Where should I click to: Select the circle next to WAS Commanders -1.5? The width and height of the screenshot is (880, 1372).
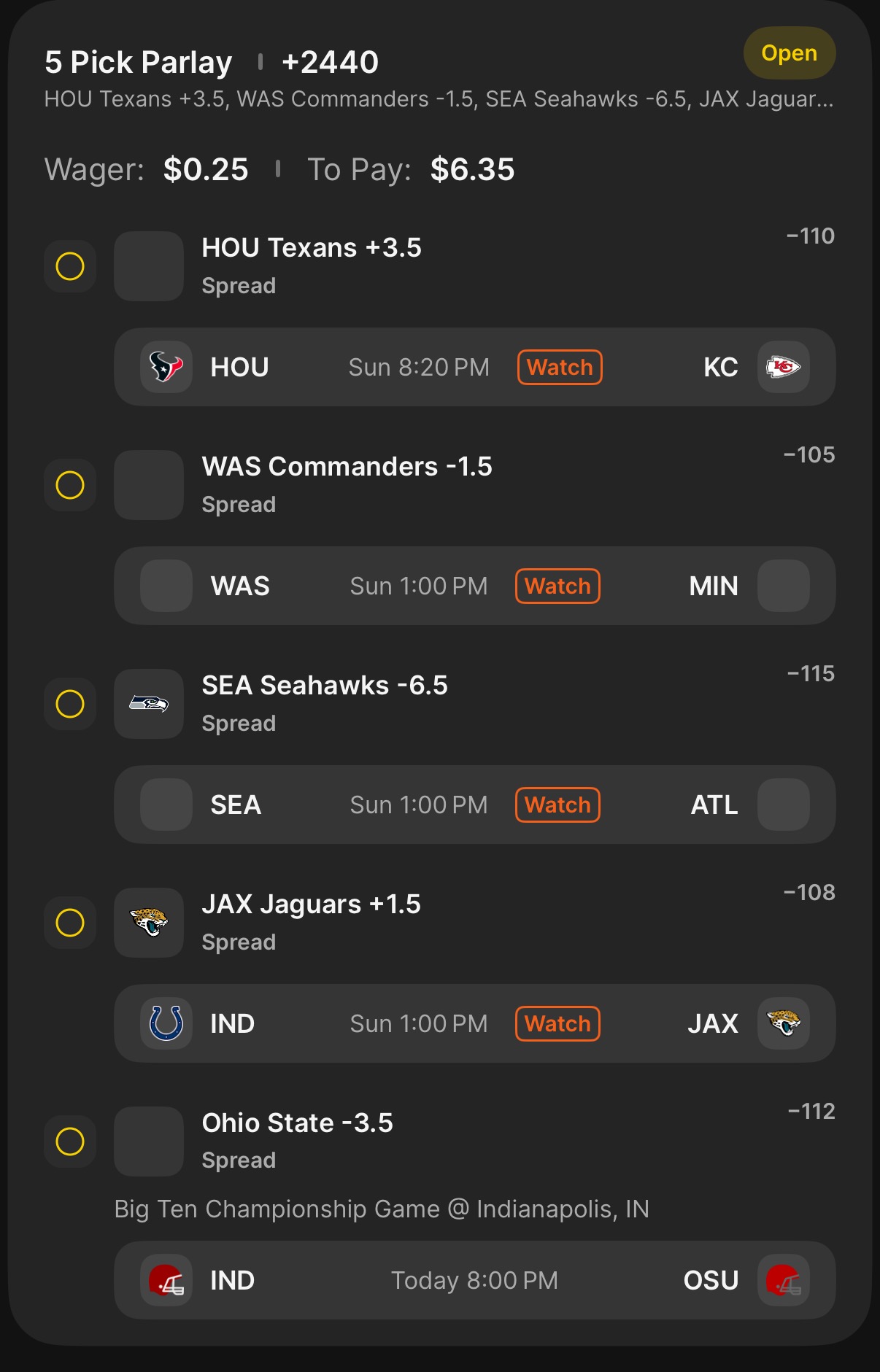tap(70, 485)
